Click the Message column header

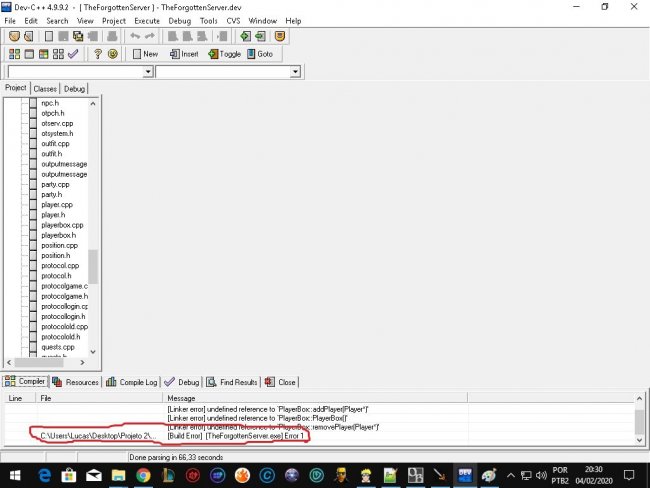[x=315, y=398]
